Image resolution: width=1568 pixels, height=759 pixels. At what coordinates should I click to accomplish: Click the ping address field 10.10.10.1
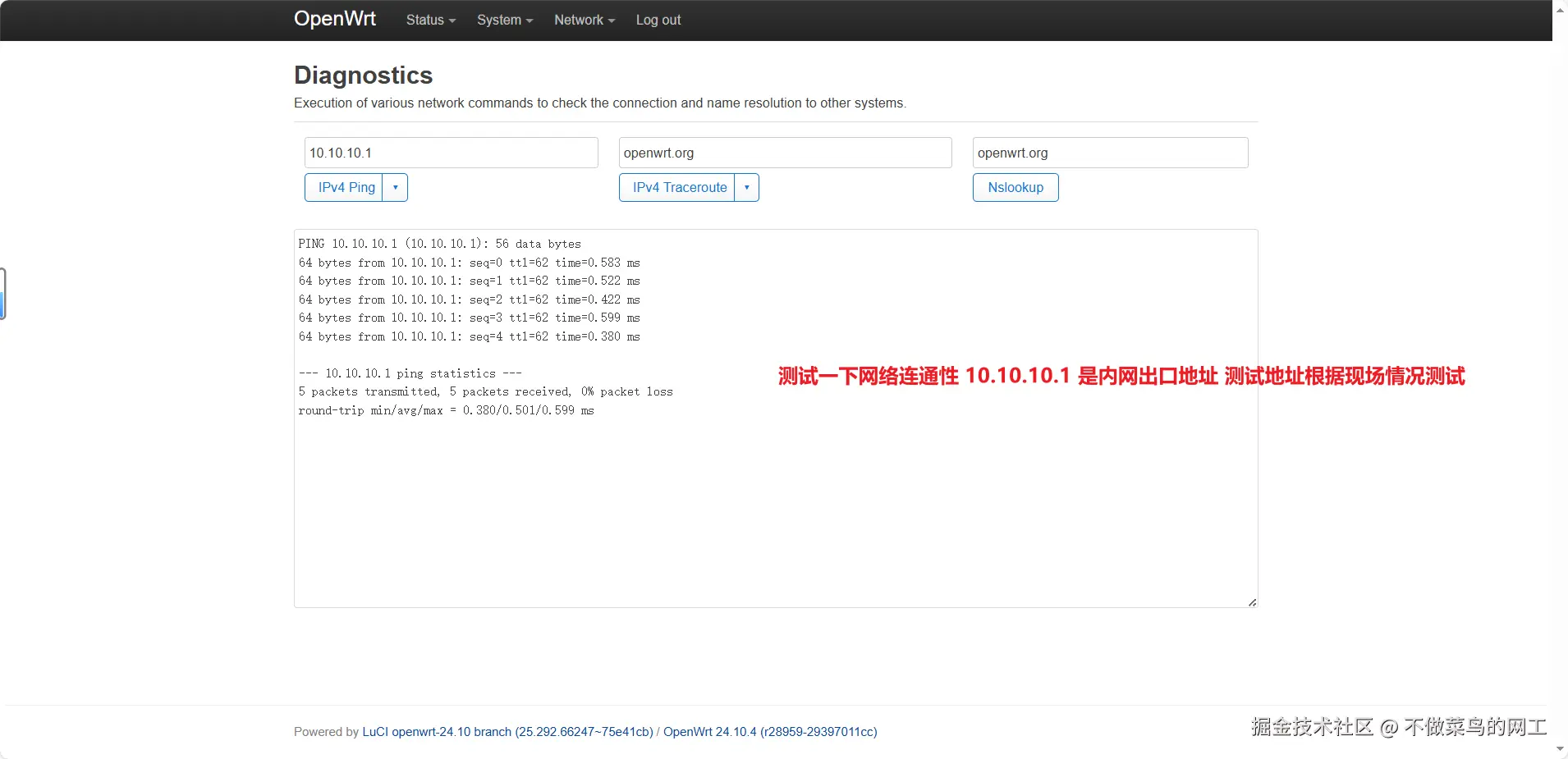pyautogui.click(x=451, y=153)
